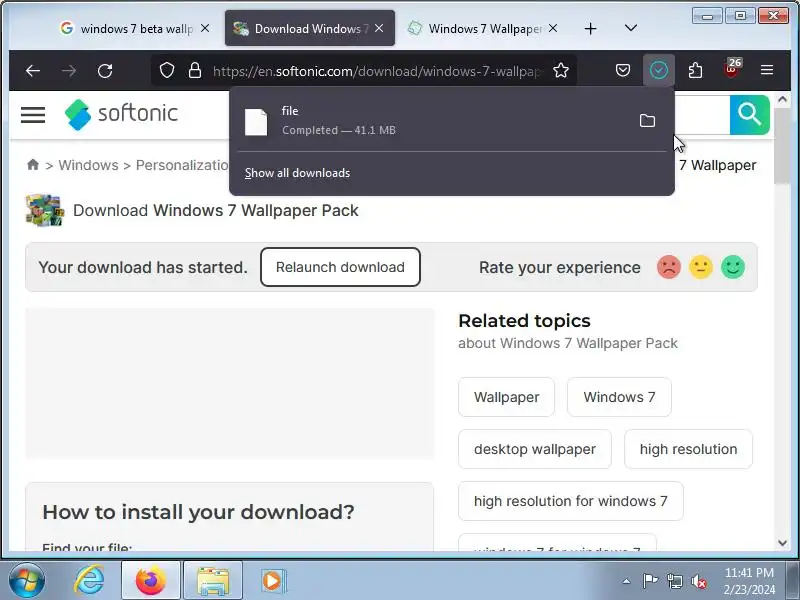Image resolution: width=800 pixels, height=600 pixels.
Task: Open Personalization breadcrumb link
Action: (182, 165)
